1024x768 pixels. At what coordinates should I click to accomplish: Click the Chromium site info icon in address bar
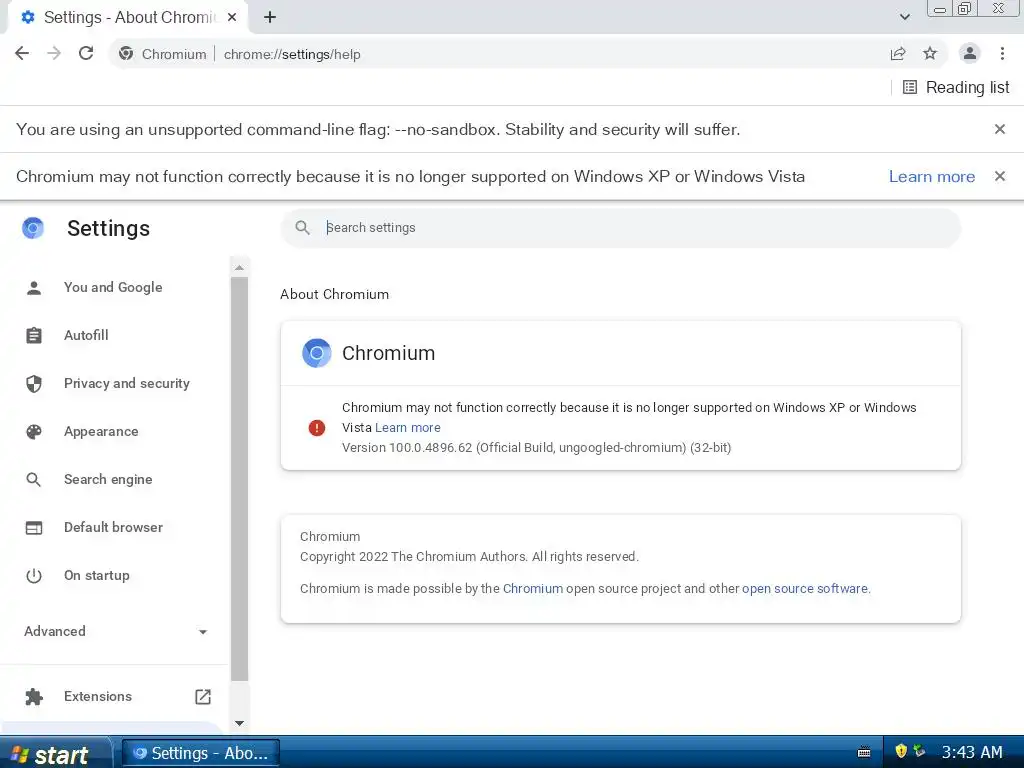(126, 54)
